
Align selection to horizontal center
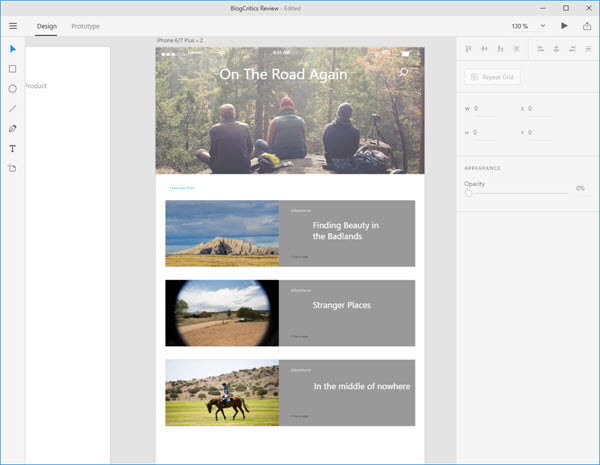[556, 49]
